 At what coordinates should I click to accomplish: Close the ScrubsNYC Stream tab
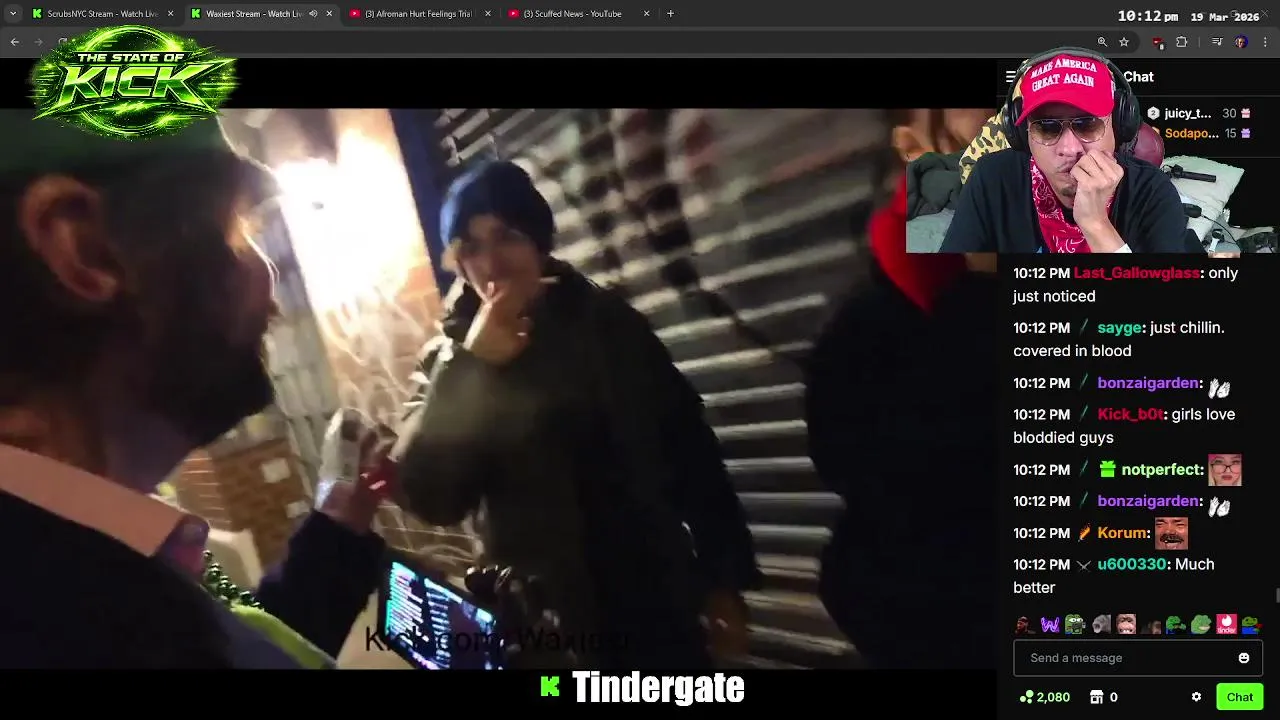coord(170,14)
